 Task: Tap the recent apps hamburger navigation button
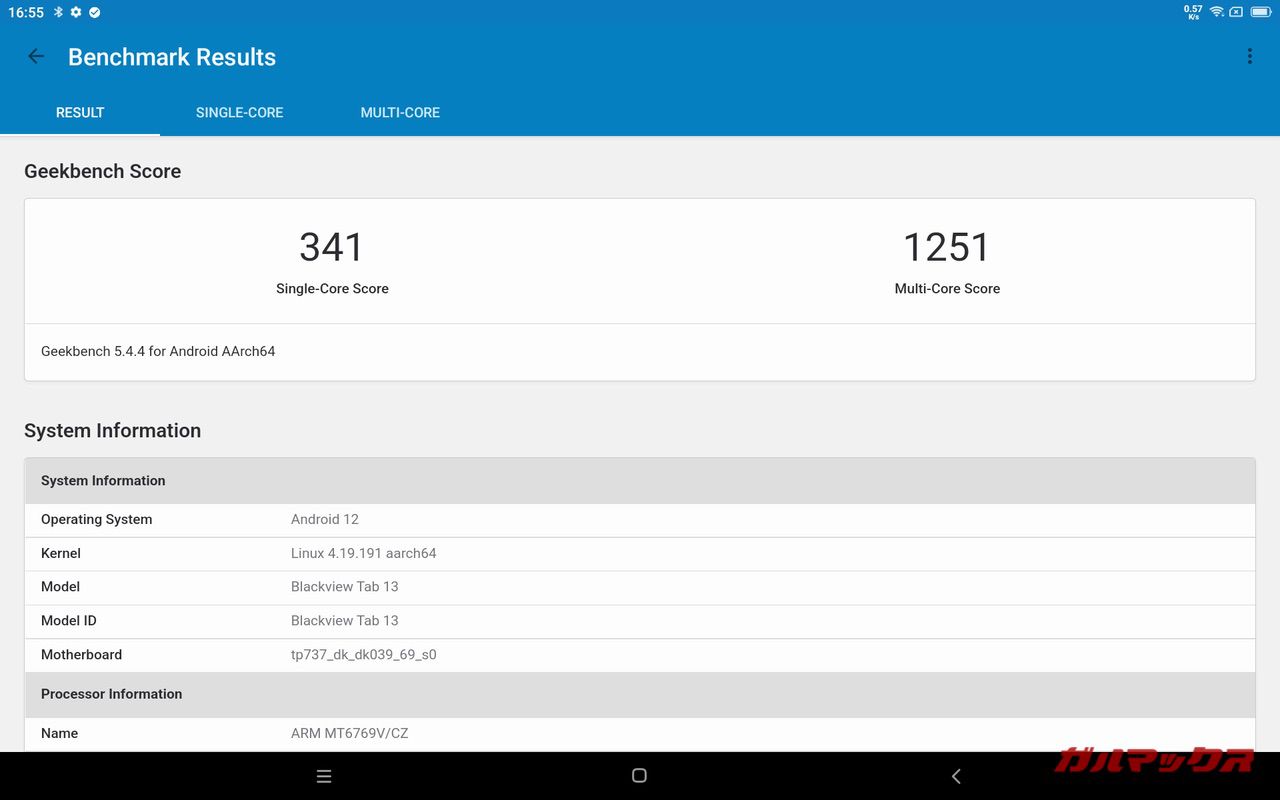pos(323,775)
